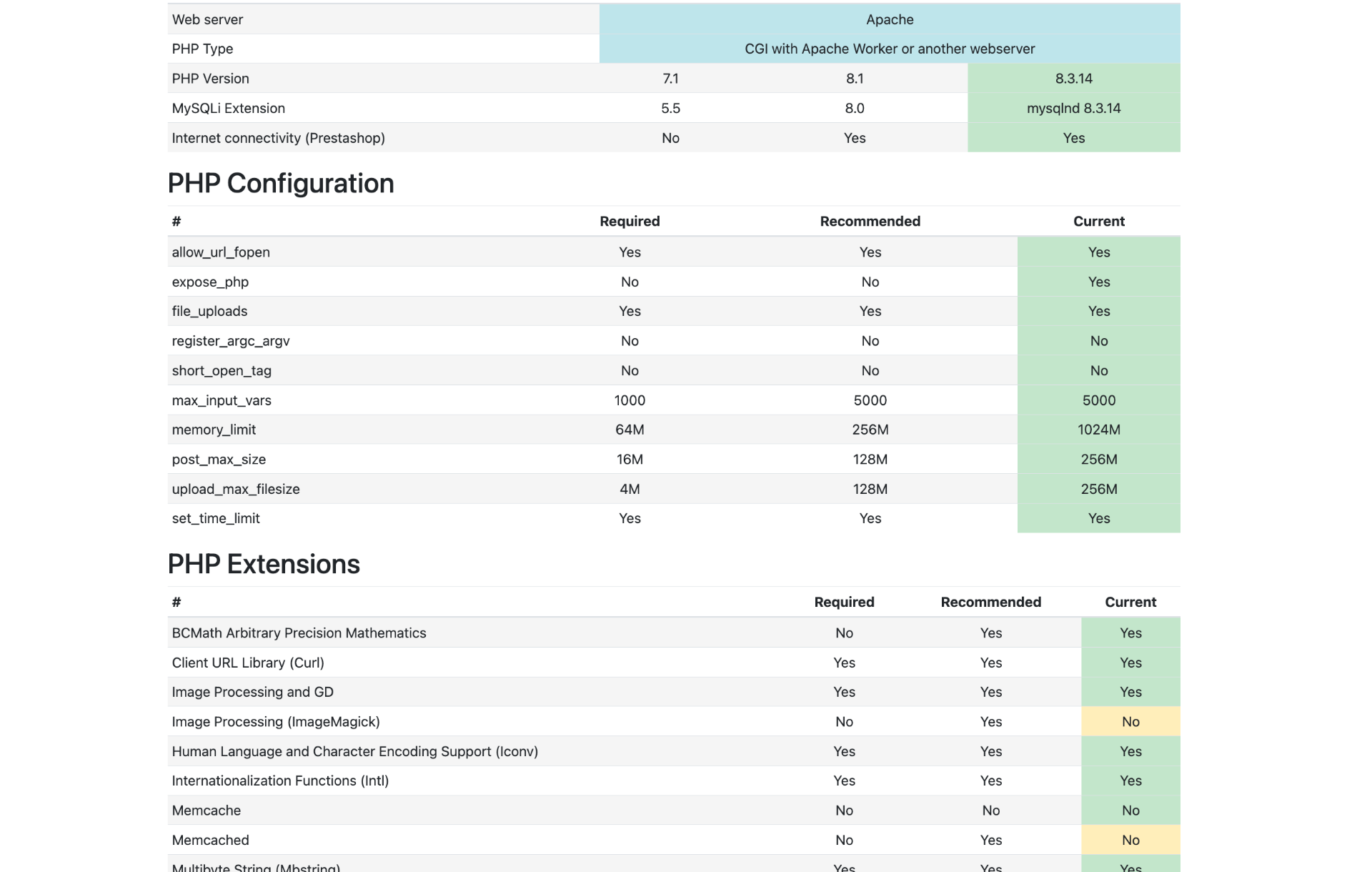
Task: Click the PHP Extensions heading
Action: pos(263,565)
